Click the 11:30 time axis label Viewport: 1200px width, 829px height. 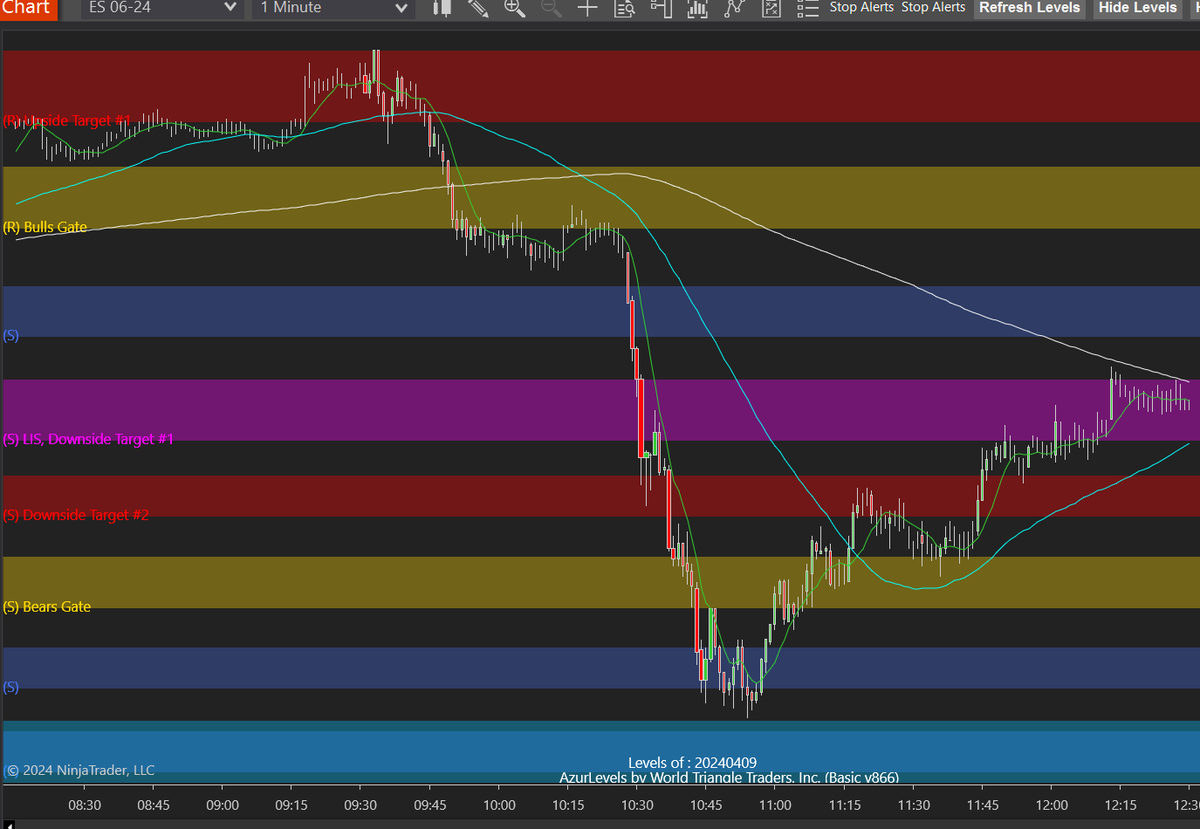tap(913, 805)
